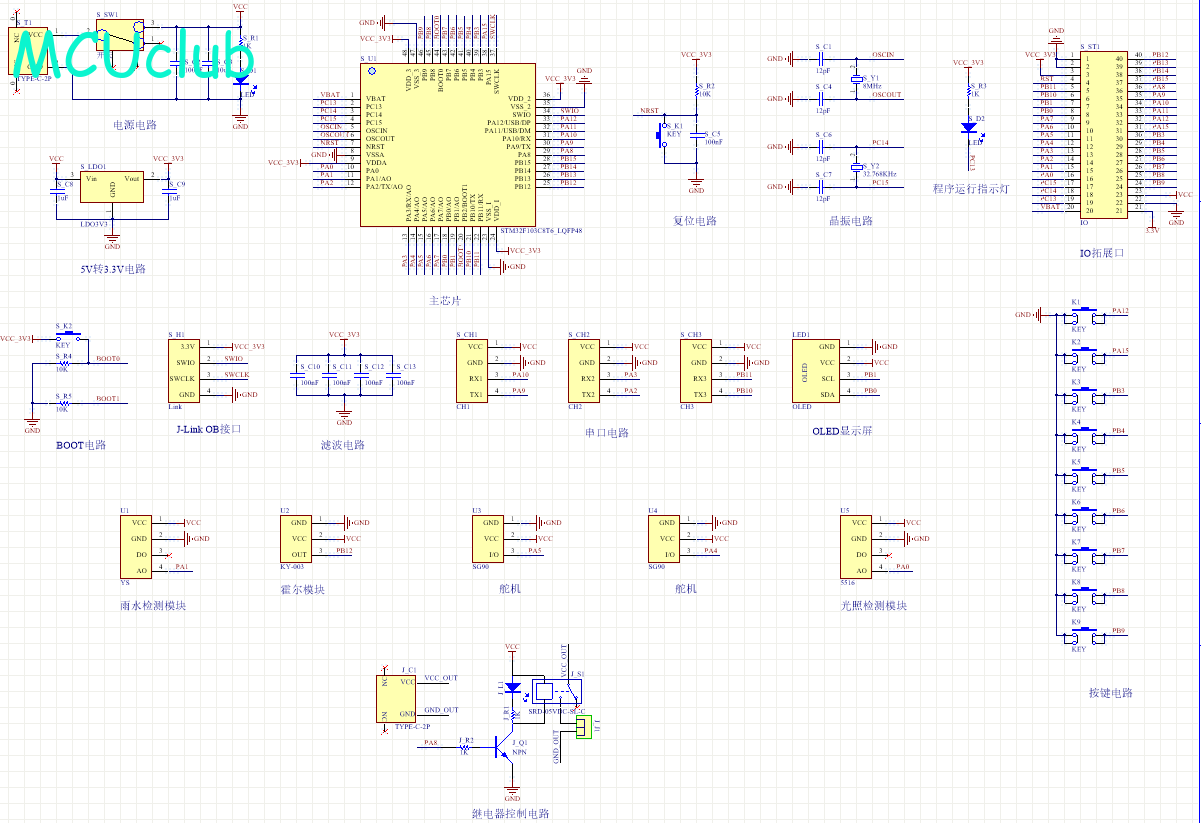Click the 雨水检测模块 label
The width and height of the screenshot is (1201, 823).
[152, 605]
